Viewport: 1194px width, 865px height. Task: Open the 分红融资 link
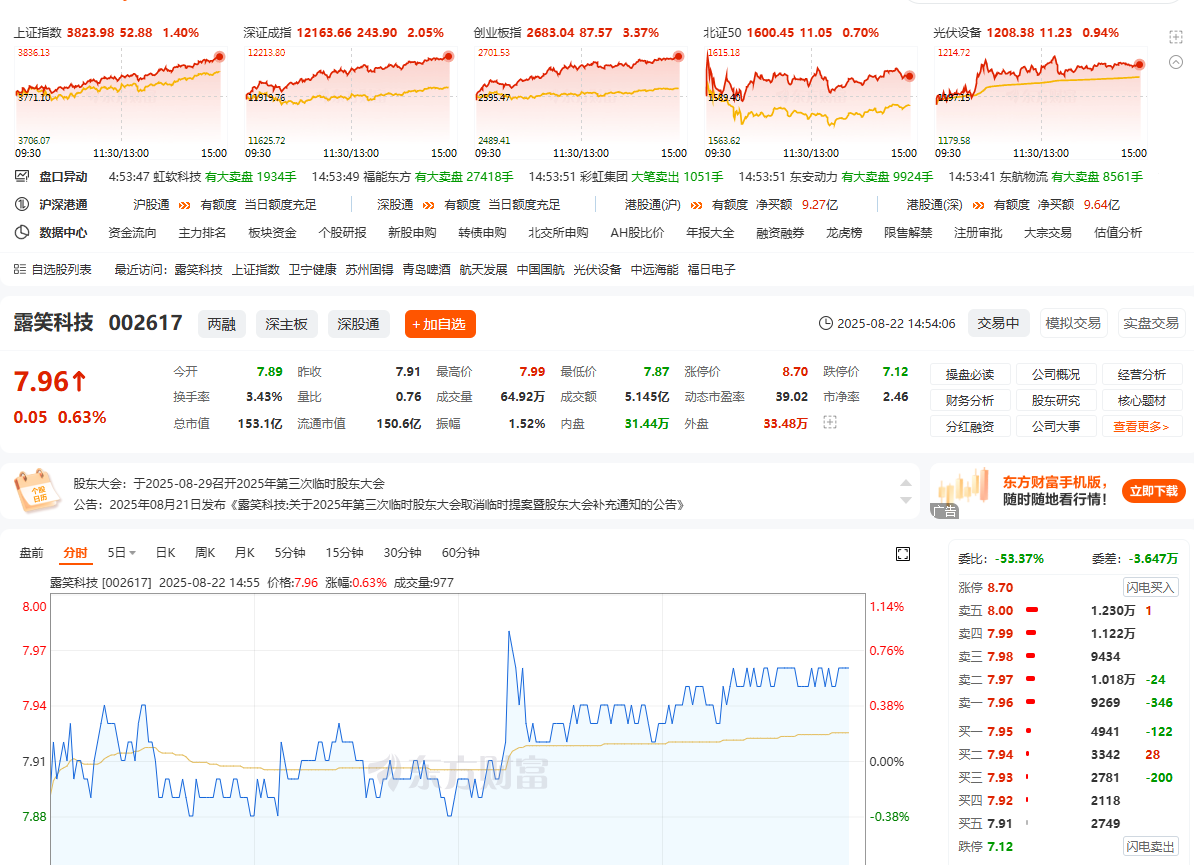[970, 426]
